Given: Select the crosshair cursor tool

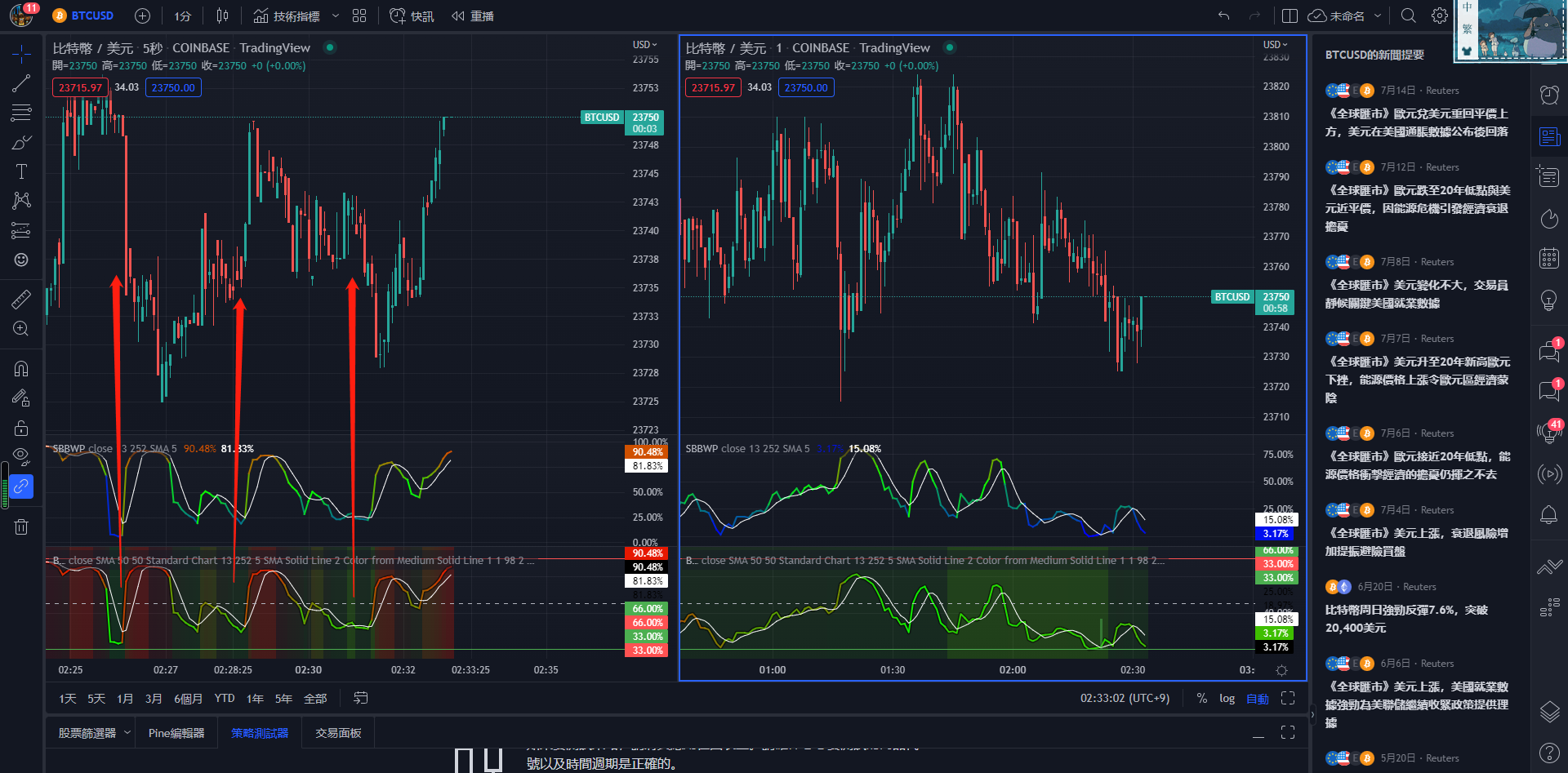Looking at the screenshot, I should 21,54.
